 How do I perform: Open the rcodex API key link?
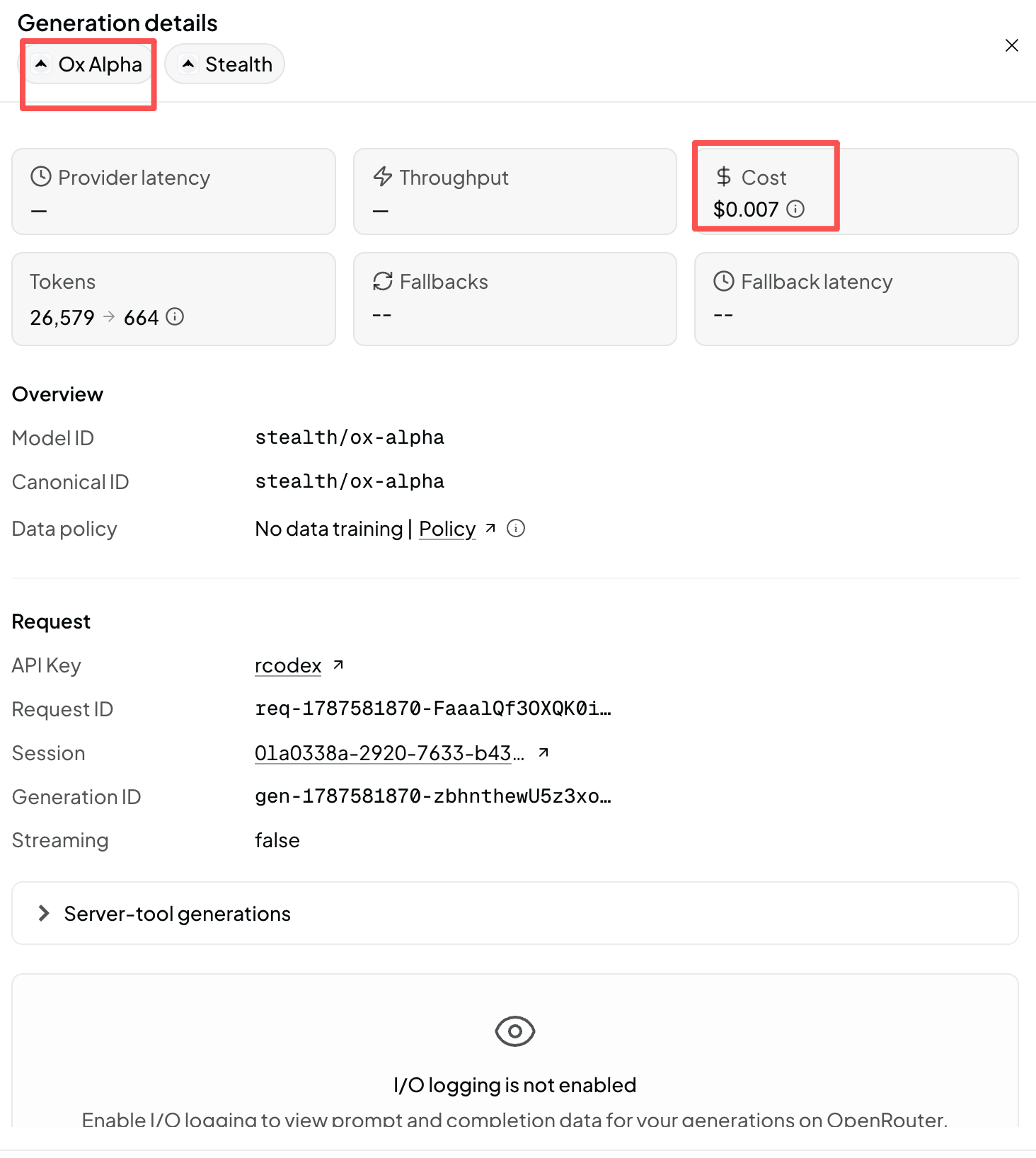pyautogui.click(x=288, y=665)
